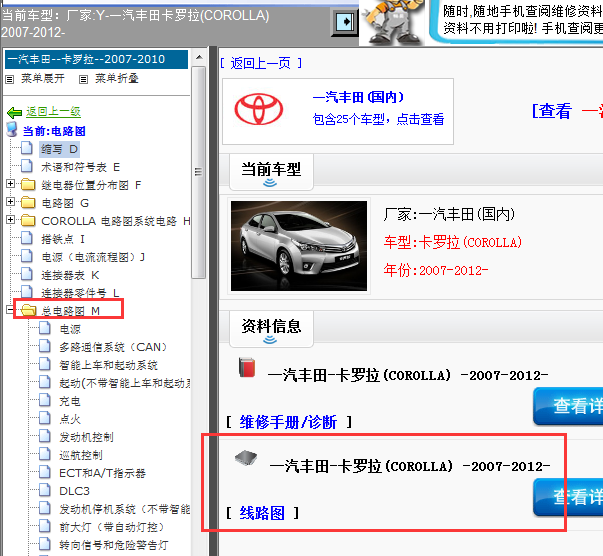Viewport: 603px width, 556px height.
Task: Click the 菜单折叠 list icon
Action: 83,79
